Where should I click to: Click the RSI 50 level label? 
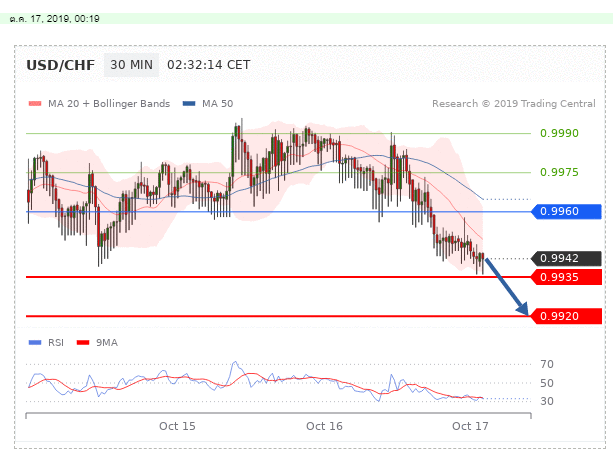tap(547, 383)
